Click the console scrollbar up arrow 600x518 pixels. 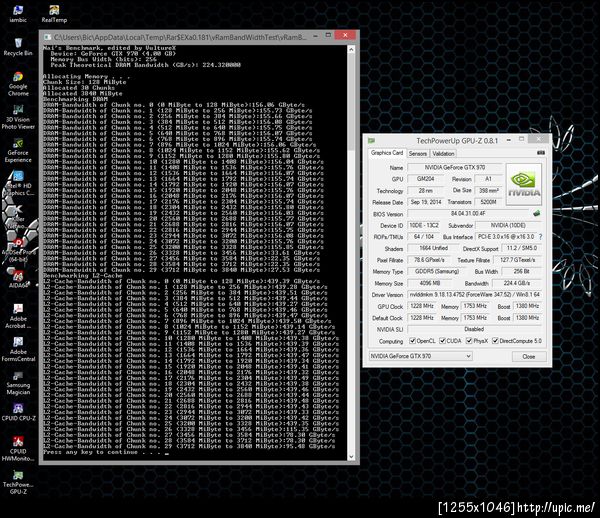351,49
